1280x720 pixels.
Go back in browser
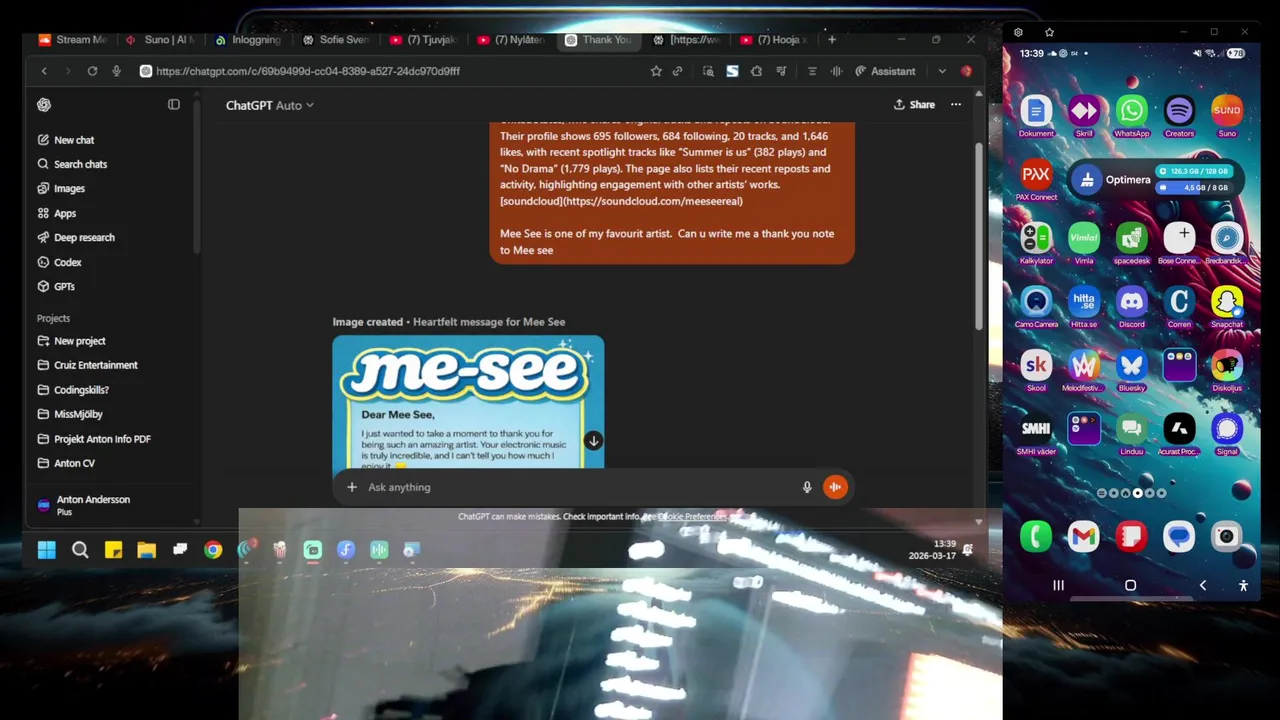coord(44,71)
